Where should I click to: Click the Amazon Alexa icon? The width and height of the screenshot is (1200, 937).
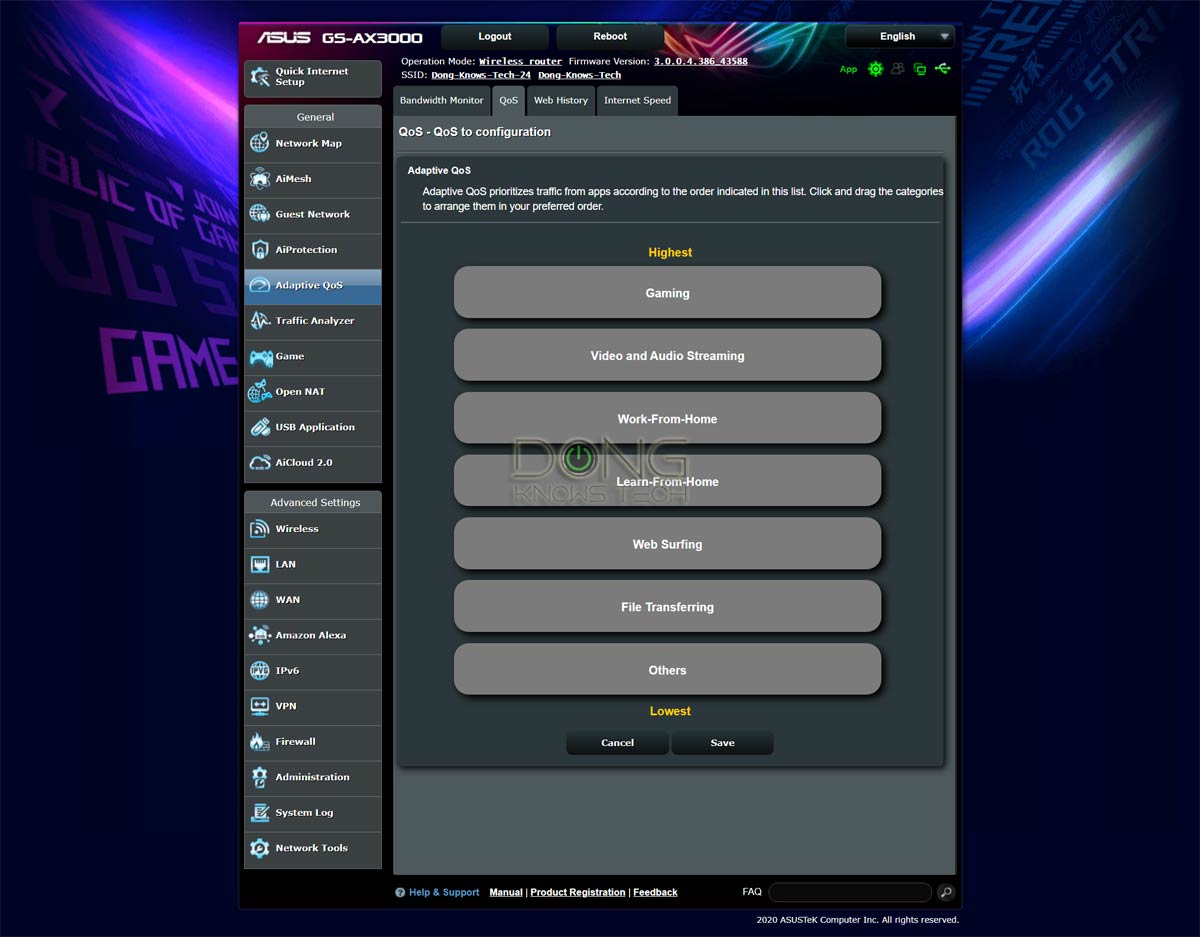pyautogui.click(x=260, y=635)
